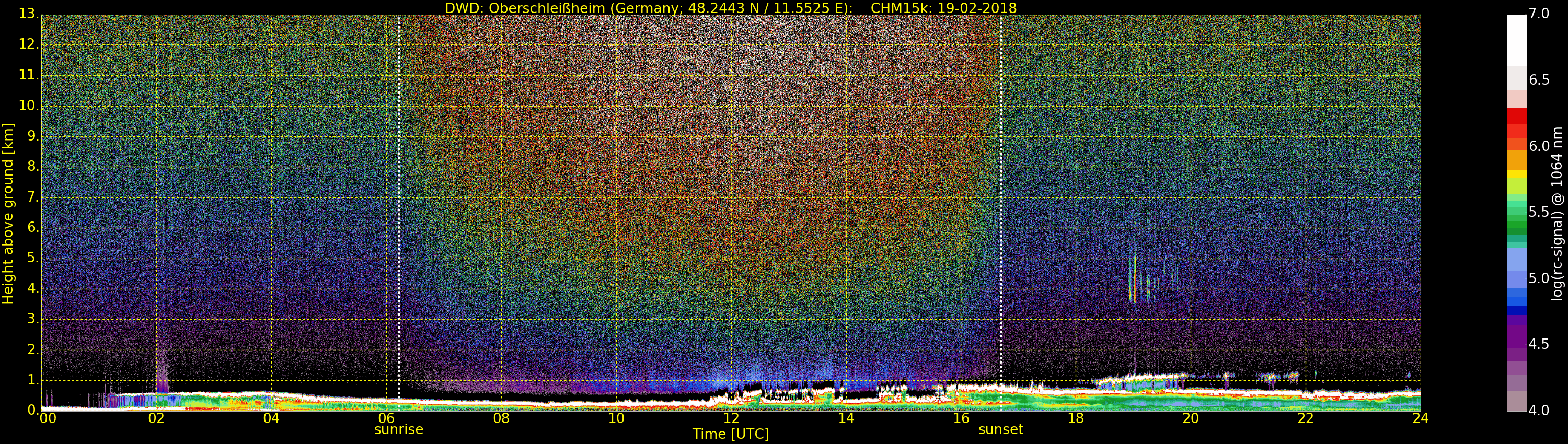The image size is (1568, 444).
Task: Click the '5.' height axis tick label
Action: click(x=33, y=258)
